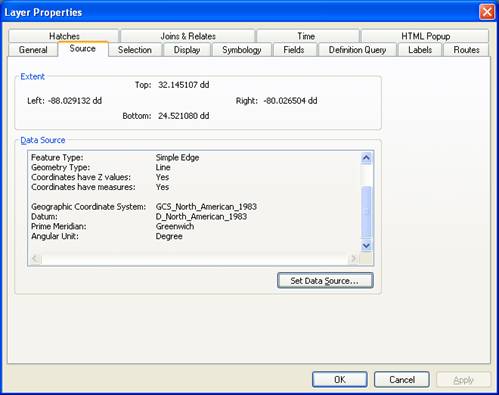
Task: Click the GCS_North_American_1983 value
Action: coord(206,207)
